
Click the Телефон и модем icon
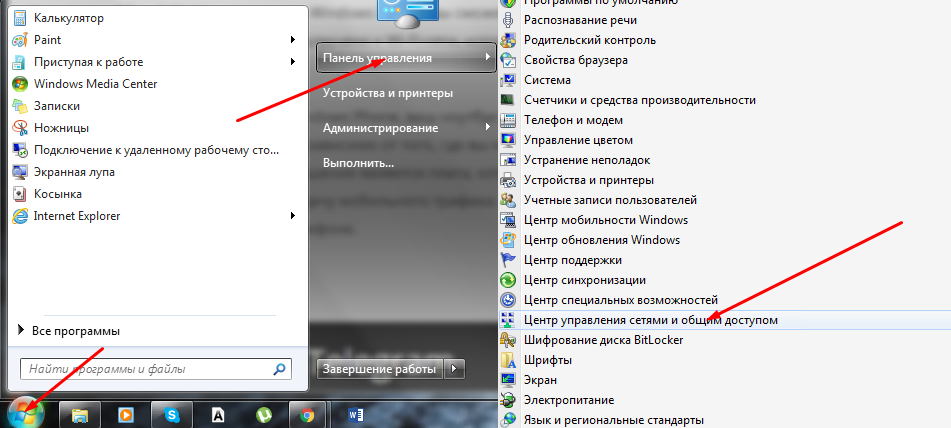click(508, 120)
